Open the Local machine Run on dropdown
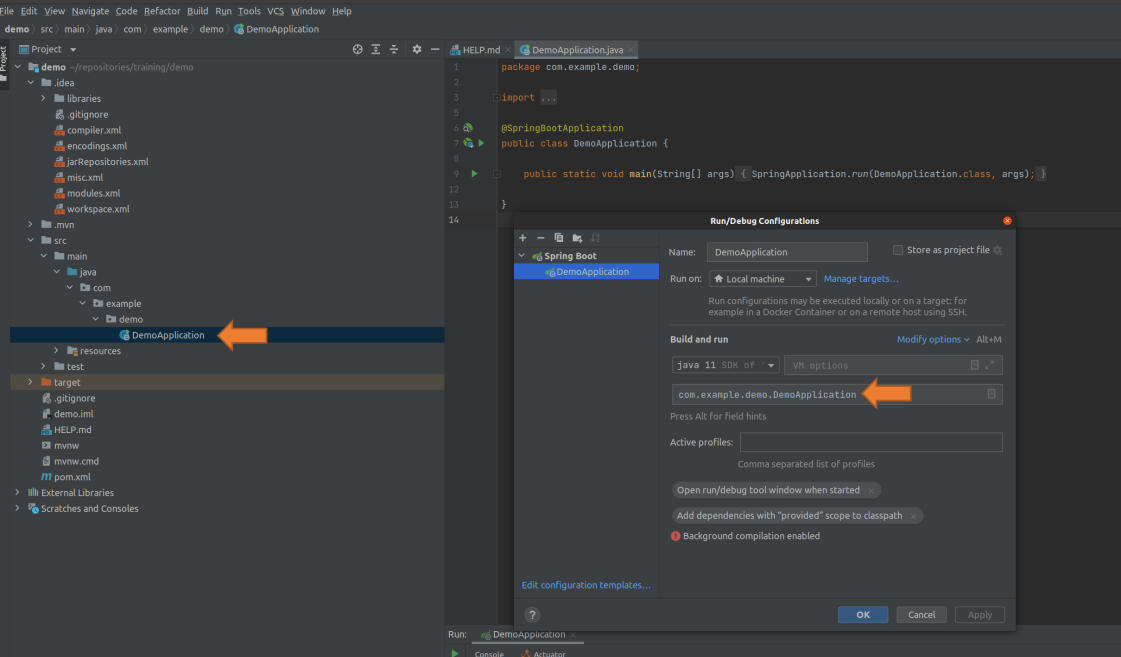 pyautogui.click(x=762, y=279)
